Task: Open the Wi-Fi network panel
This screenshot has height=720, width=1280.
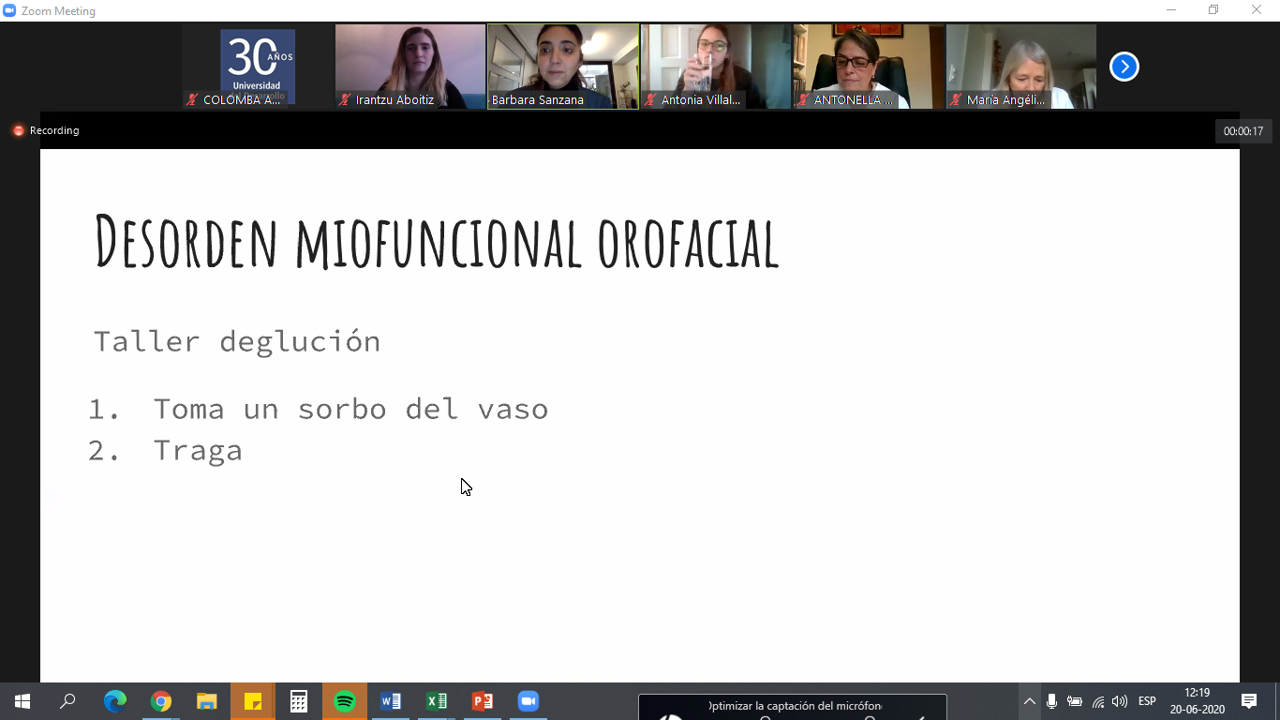Action: coord(1098,701)
